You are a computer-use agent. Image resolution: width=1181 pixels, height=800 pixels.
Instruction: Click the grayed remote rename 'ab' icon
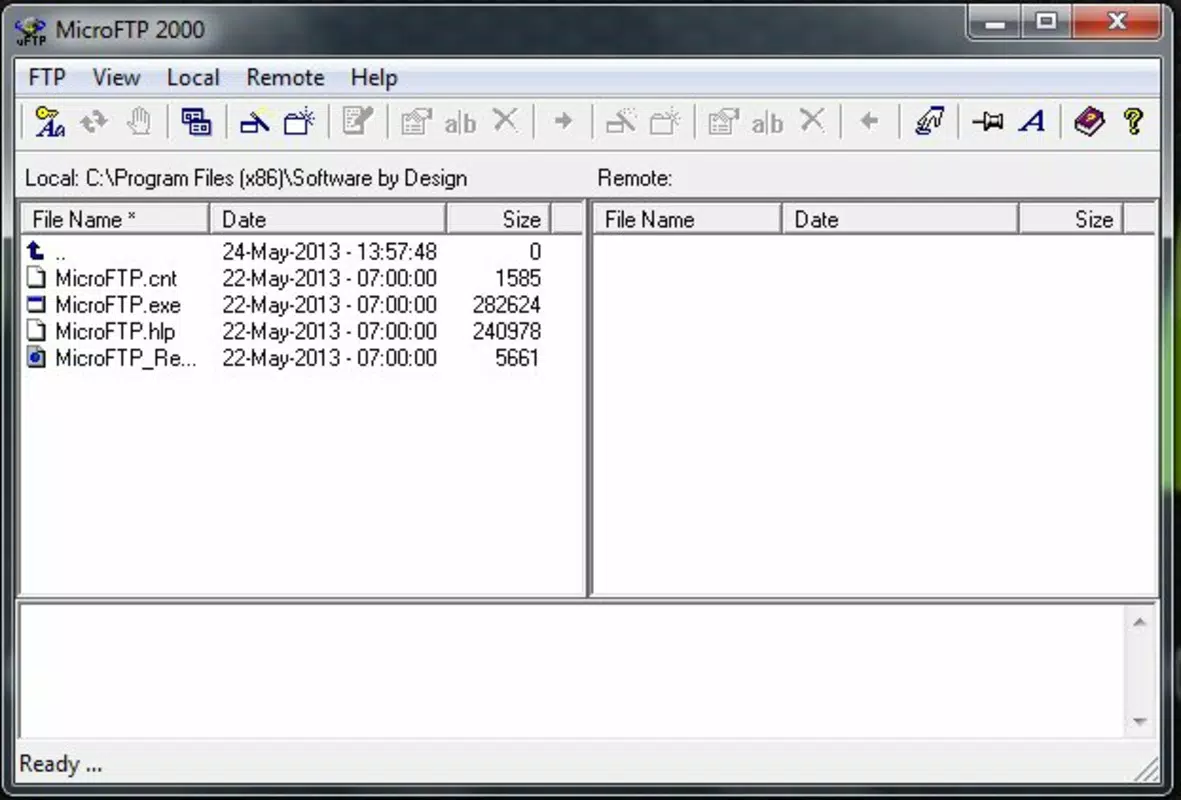[767, 122]
